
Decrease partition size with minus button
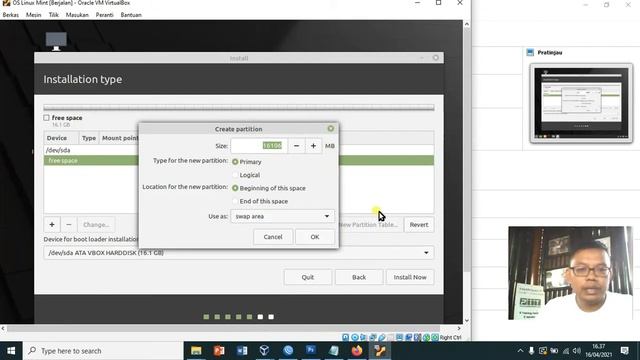(296, 146)
